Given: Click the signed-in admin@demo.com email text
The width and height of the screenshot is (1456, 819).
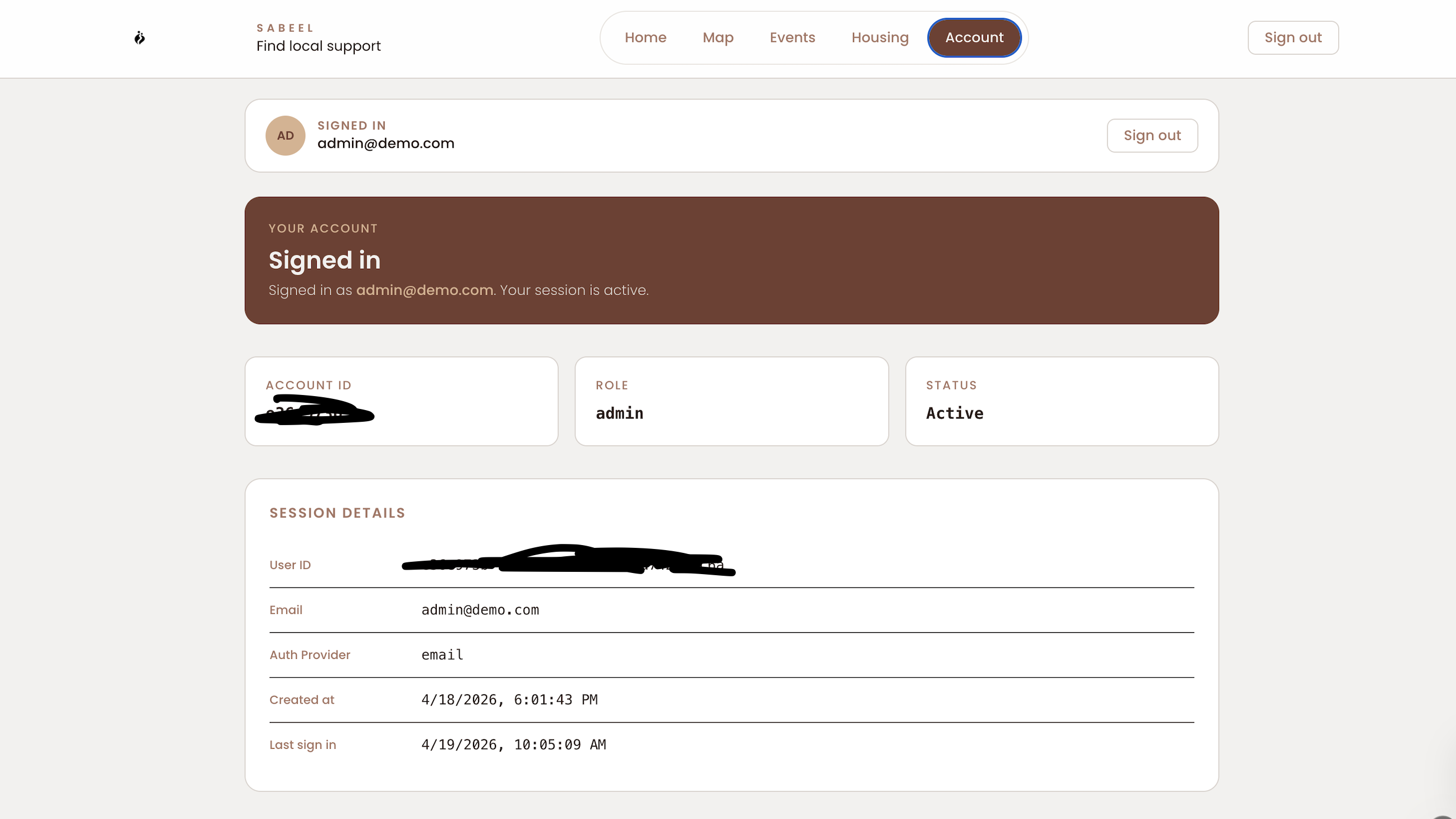Looking at the screenshot, I should [x=385, y=143].
